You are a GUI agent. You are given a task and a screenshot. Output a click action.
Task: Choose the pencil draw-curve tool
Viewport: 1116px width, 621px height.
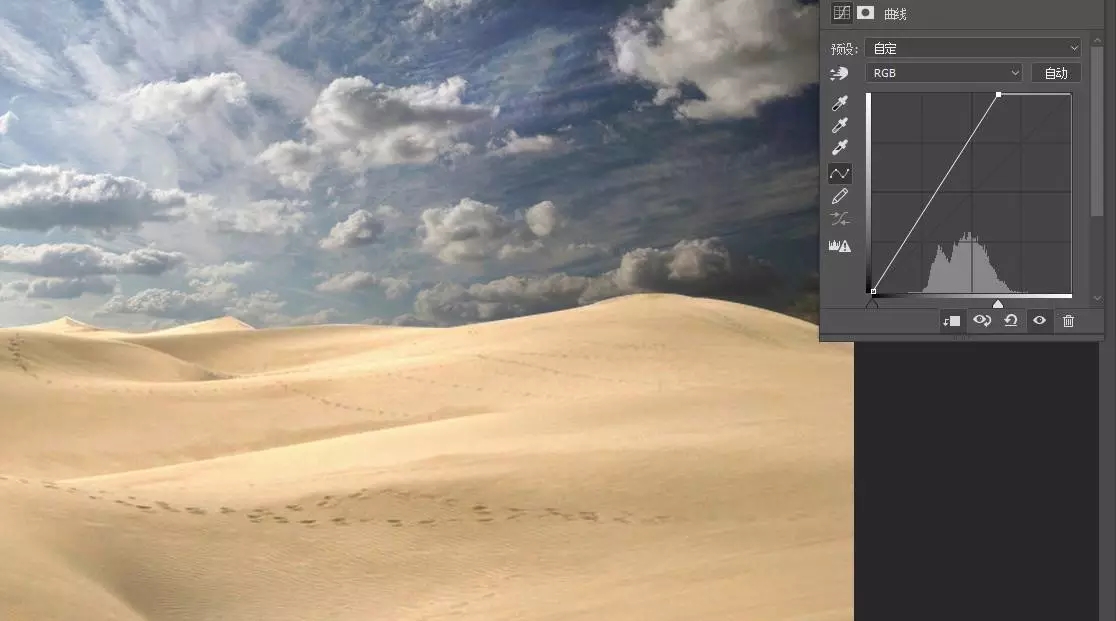coord(840,196)
